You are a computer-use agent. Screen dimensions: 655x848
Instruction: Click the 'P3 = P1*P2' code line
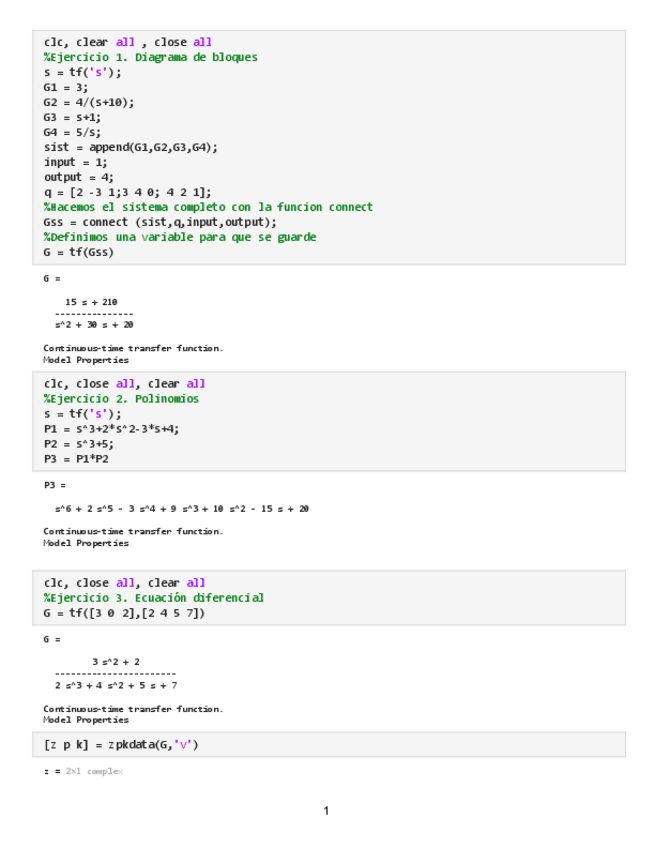[x=76, y=459]
